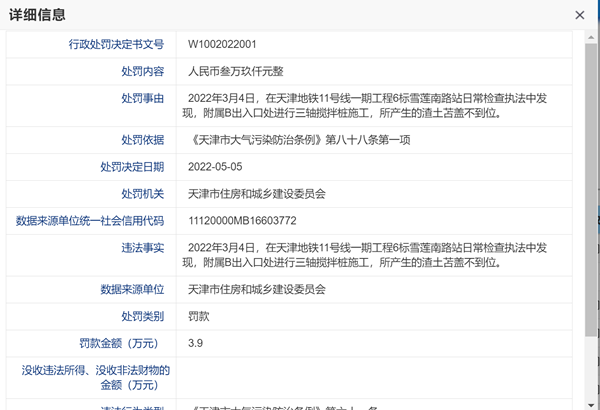Click the 数据来源单位统一社会信用代码 label
This screenshot has height=410, width=600.
90,221
